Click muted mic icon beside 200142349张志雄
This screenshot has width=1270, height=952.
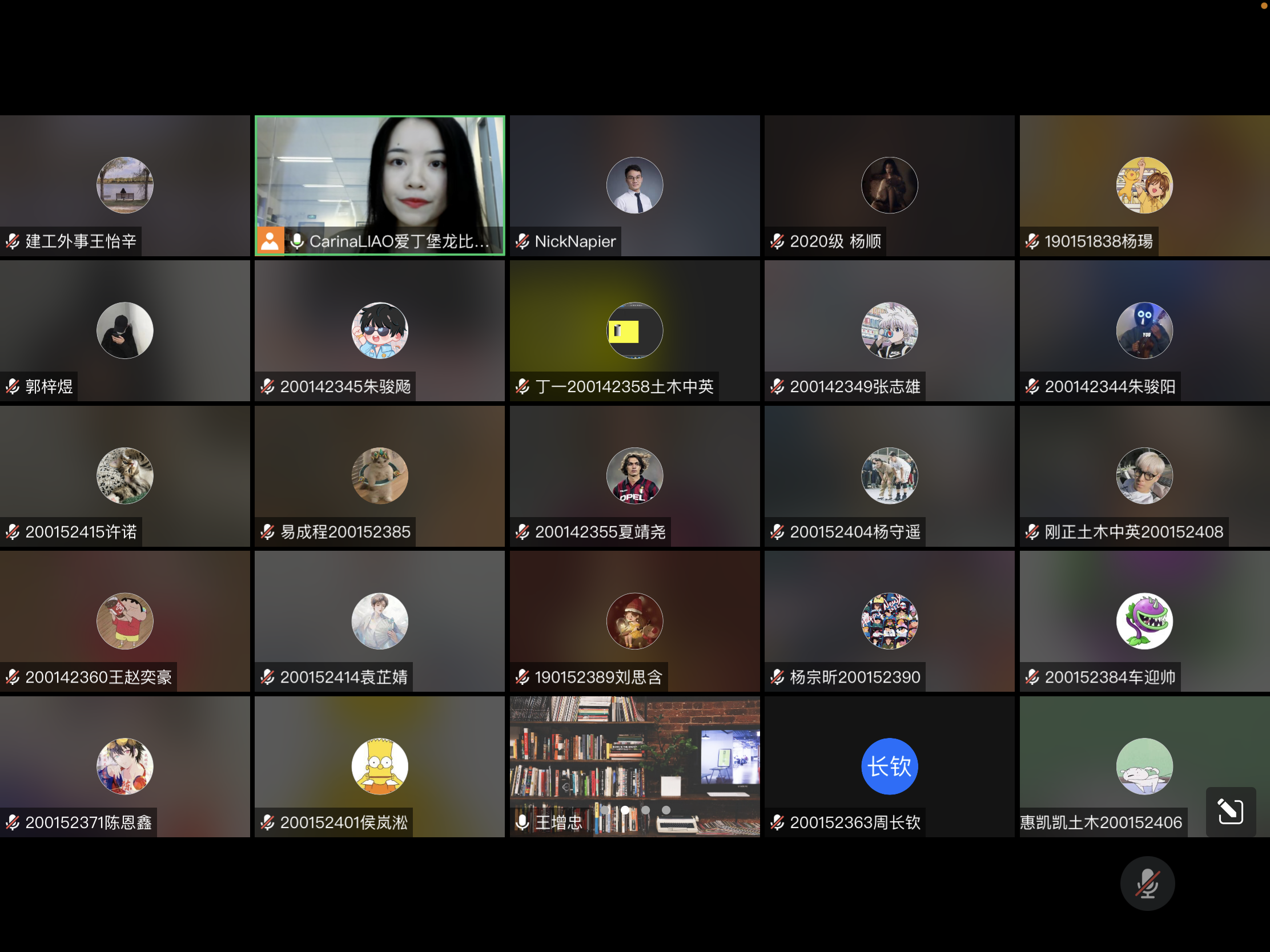pyautogui.click(x=777, y=387)
